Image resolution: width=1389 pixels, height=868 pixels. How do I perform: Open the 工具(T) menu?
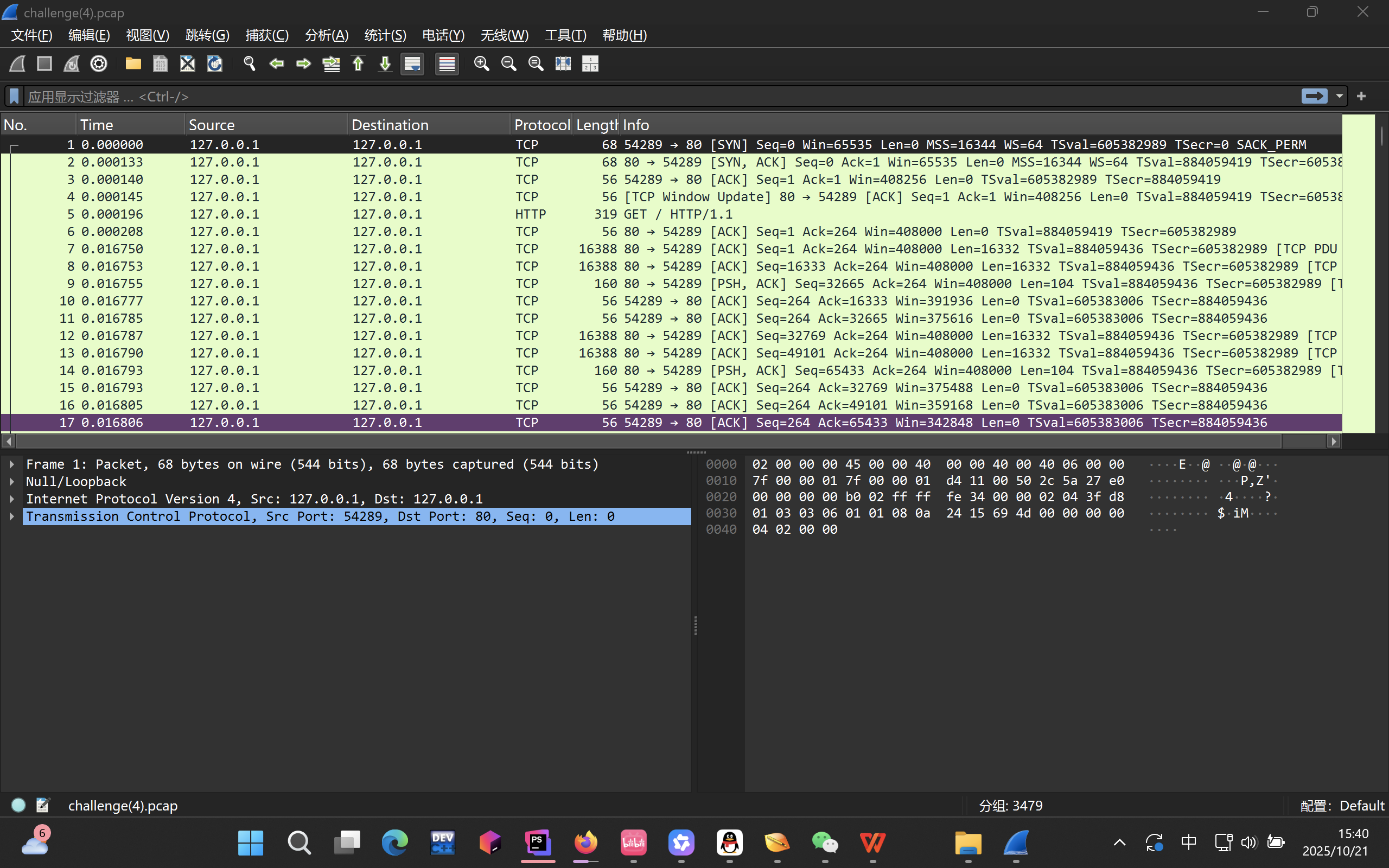coord(566,36)
